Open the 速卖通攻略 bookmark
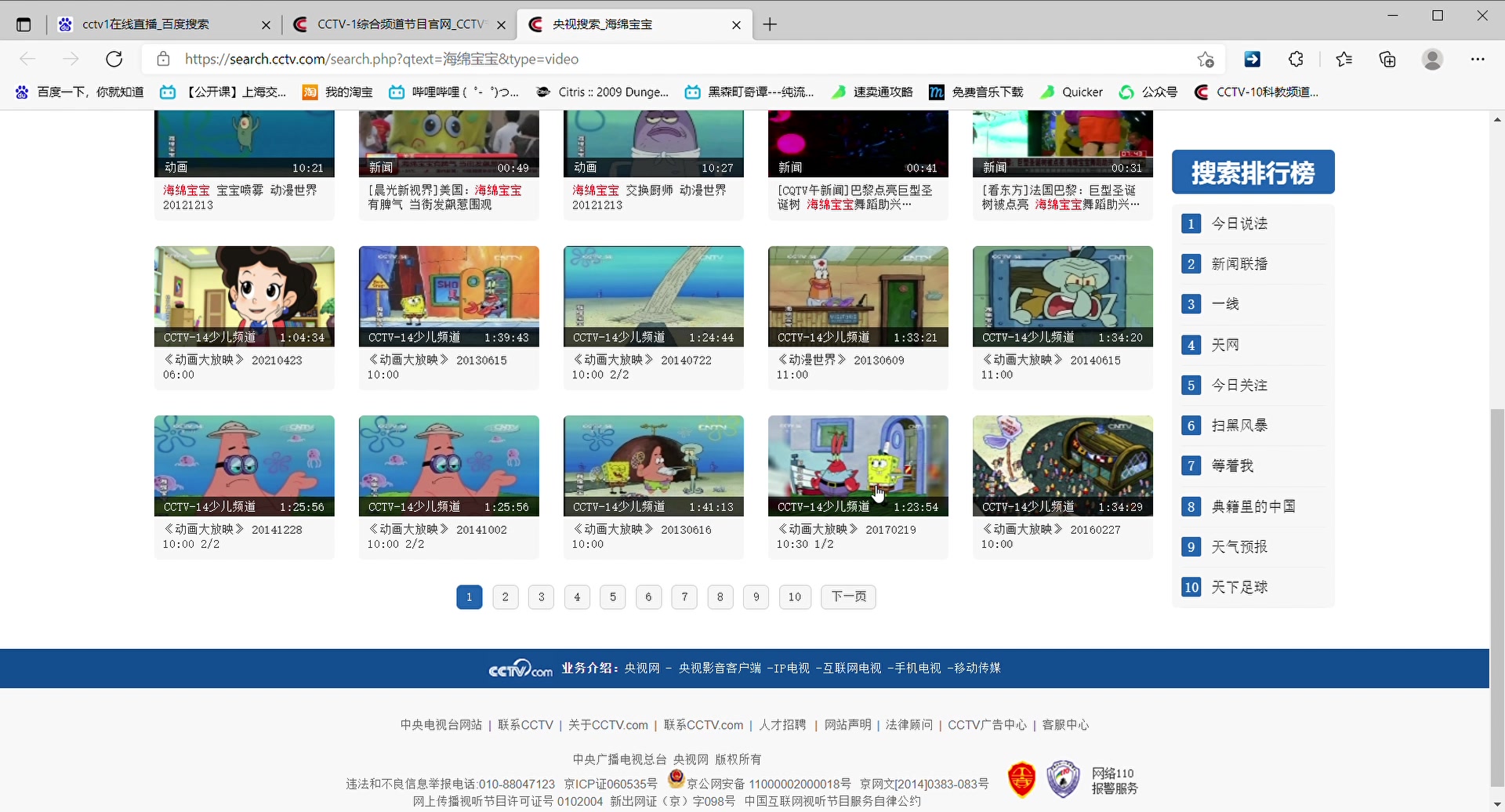The height and width of the screenshot is (812, 1505). coord(872,92)
